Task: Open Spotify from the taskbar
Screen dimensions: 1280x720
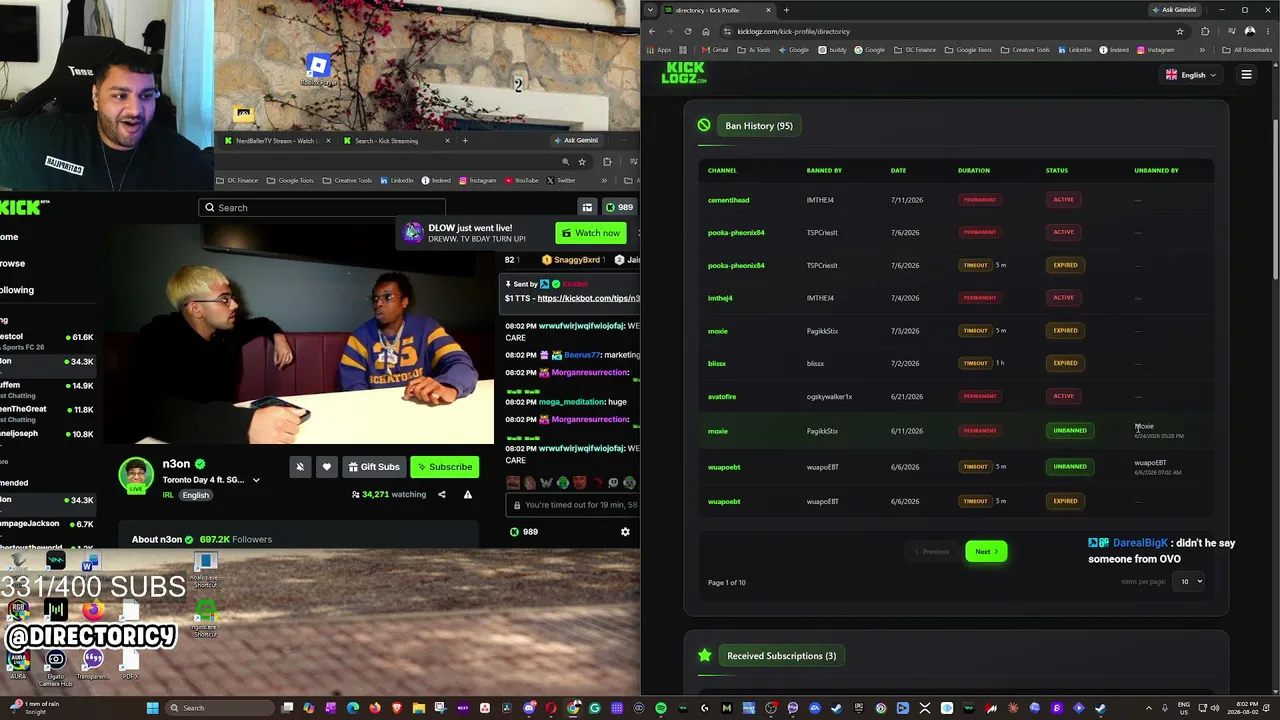Action: tap(661, 708)
